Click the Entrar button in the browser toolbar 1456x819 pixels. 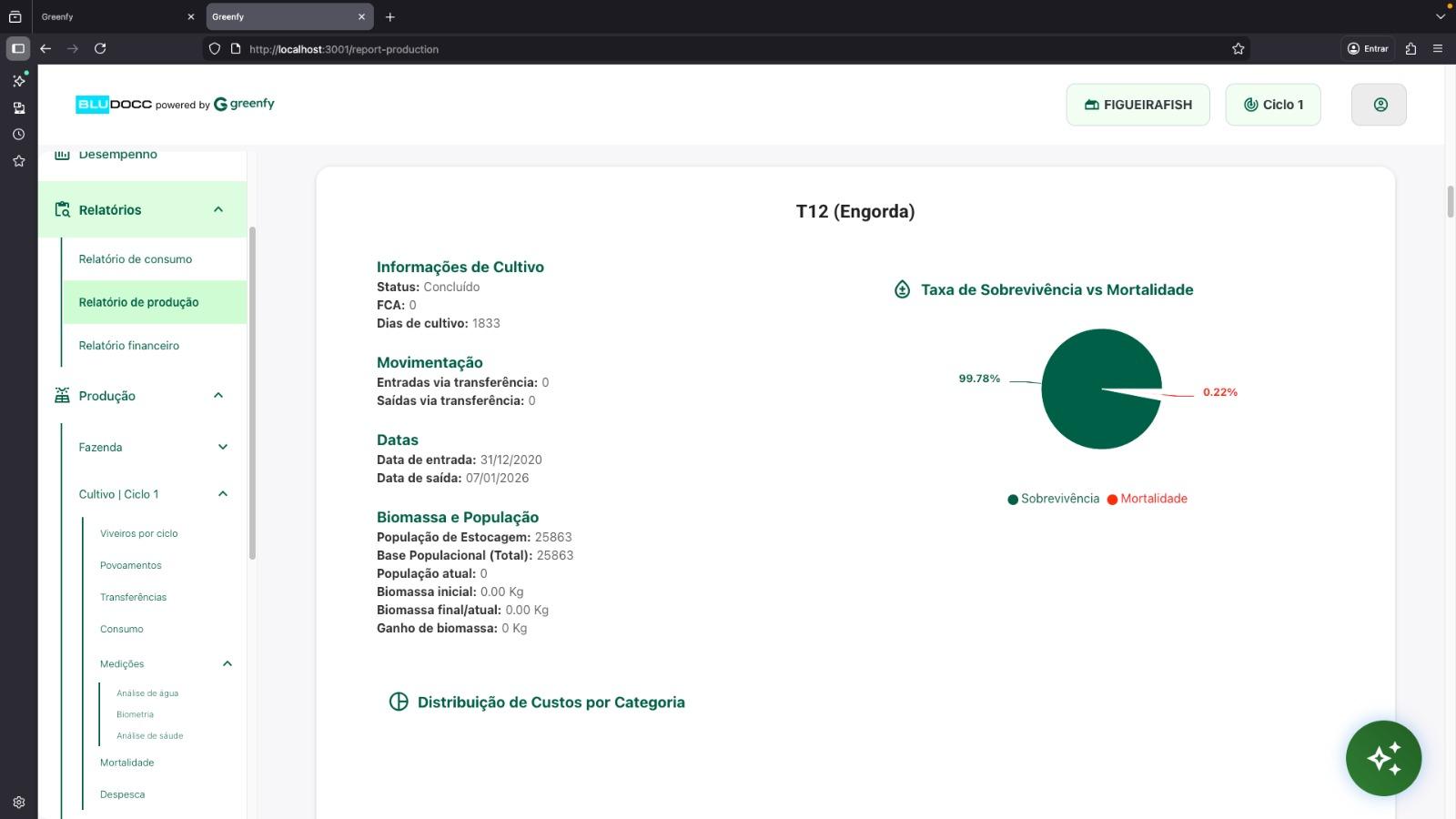[1369, 48]
